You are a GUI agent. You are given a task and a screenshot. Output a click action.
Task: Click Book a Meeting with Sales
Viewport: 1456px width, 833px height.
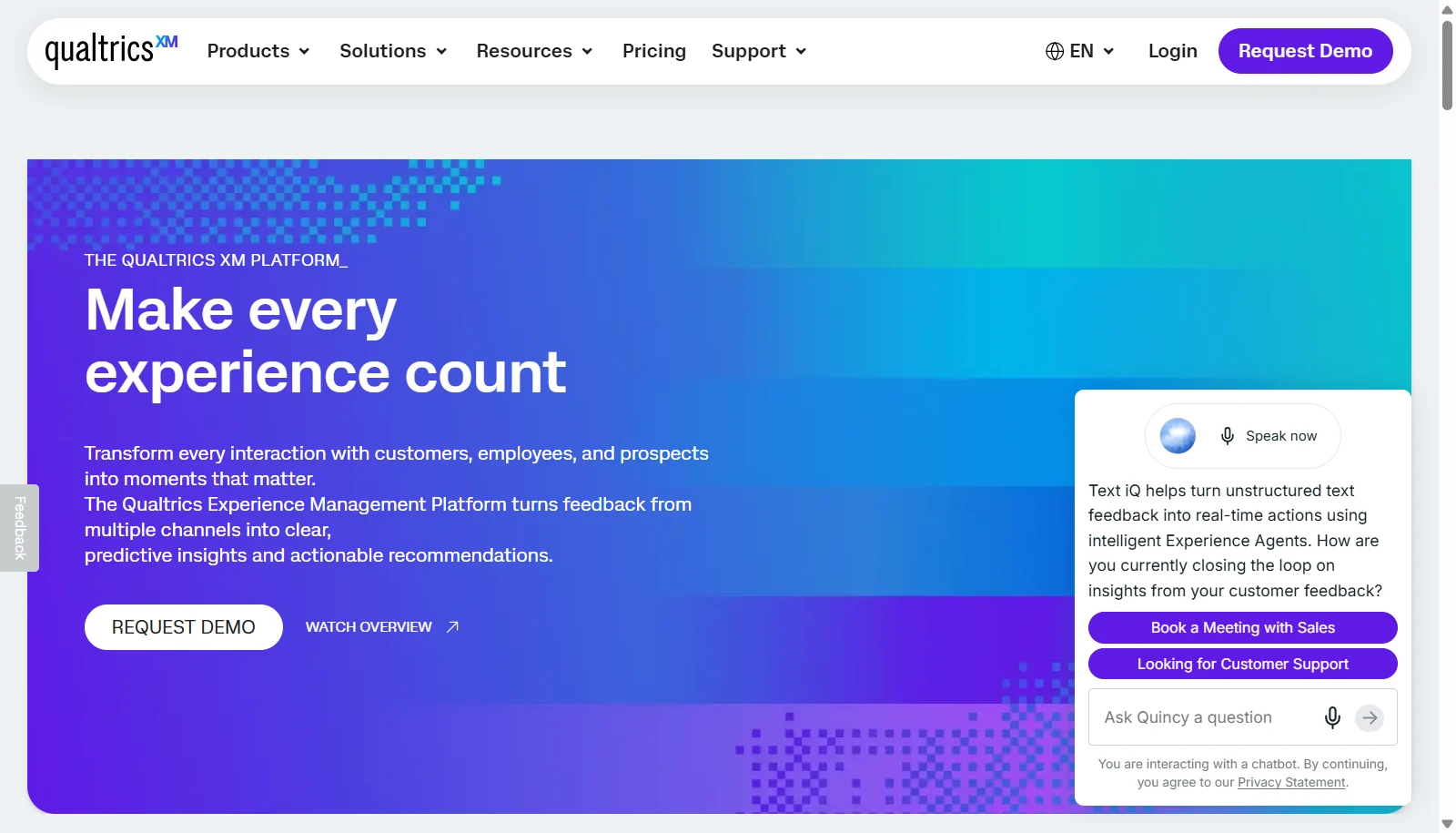click(x=1243, y=627)
